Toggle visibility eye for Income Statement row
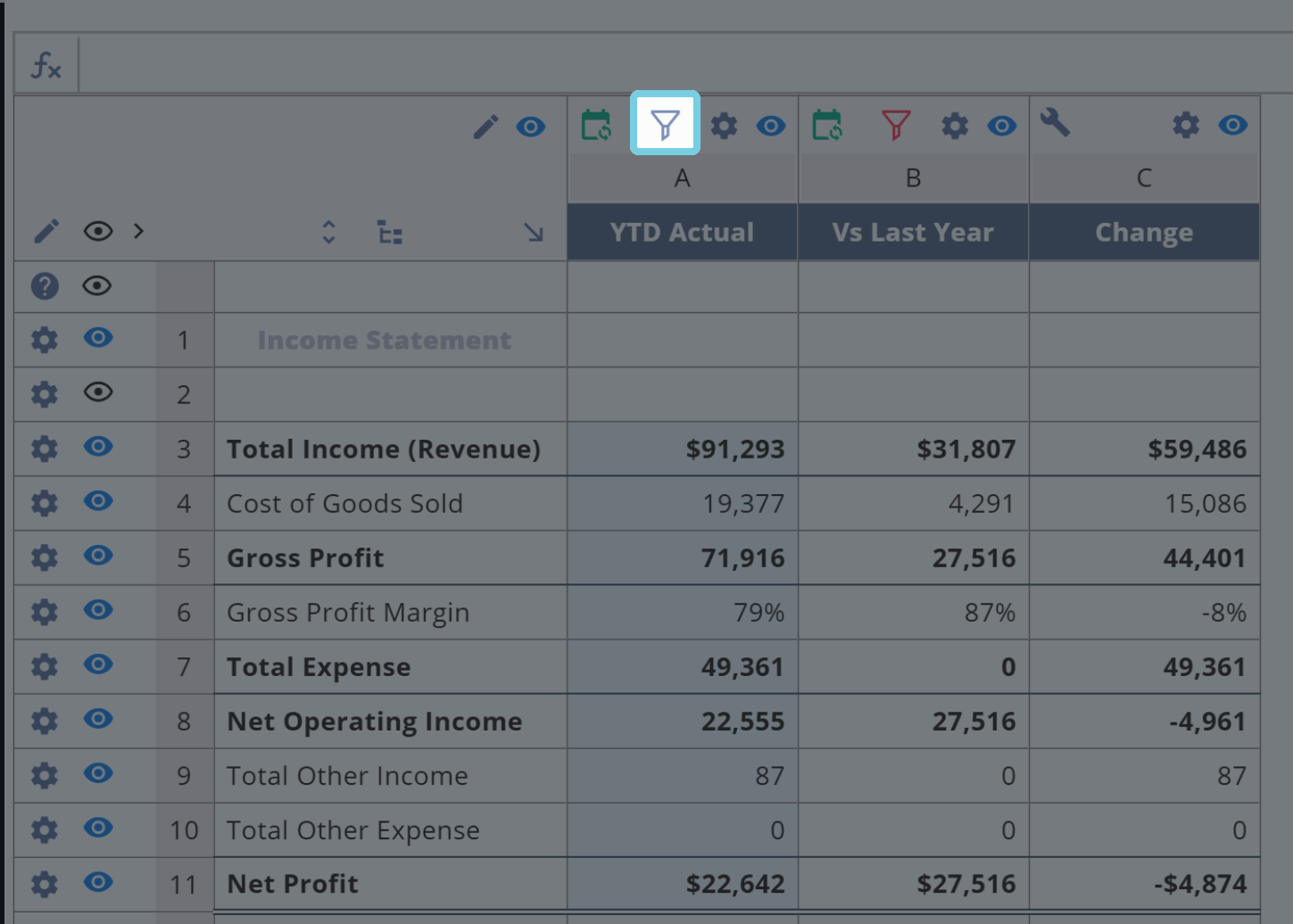 point(98,337)
